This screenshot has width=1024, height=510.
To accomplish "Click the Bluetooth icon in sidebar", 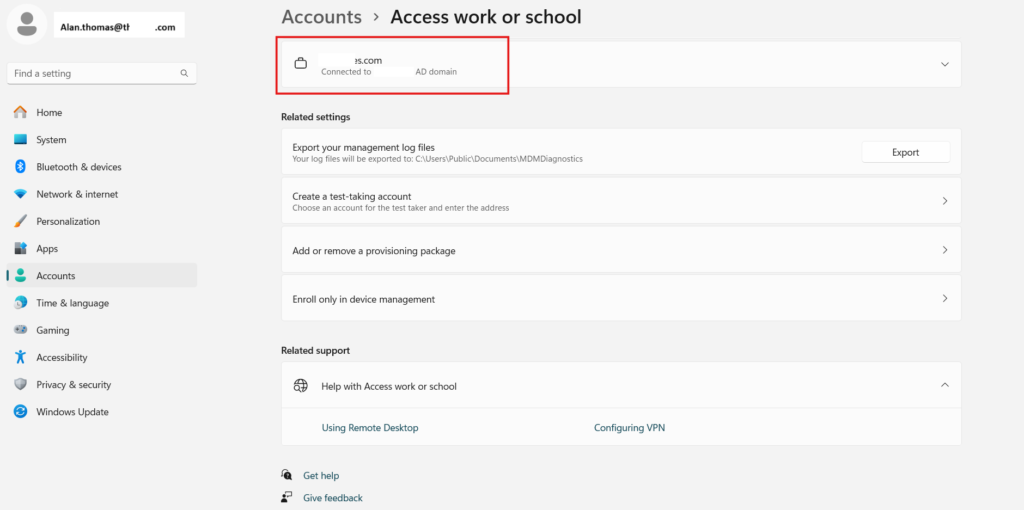I will [x=20, y=167].
